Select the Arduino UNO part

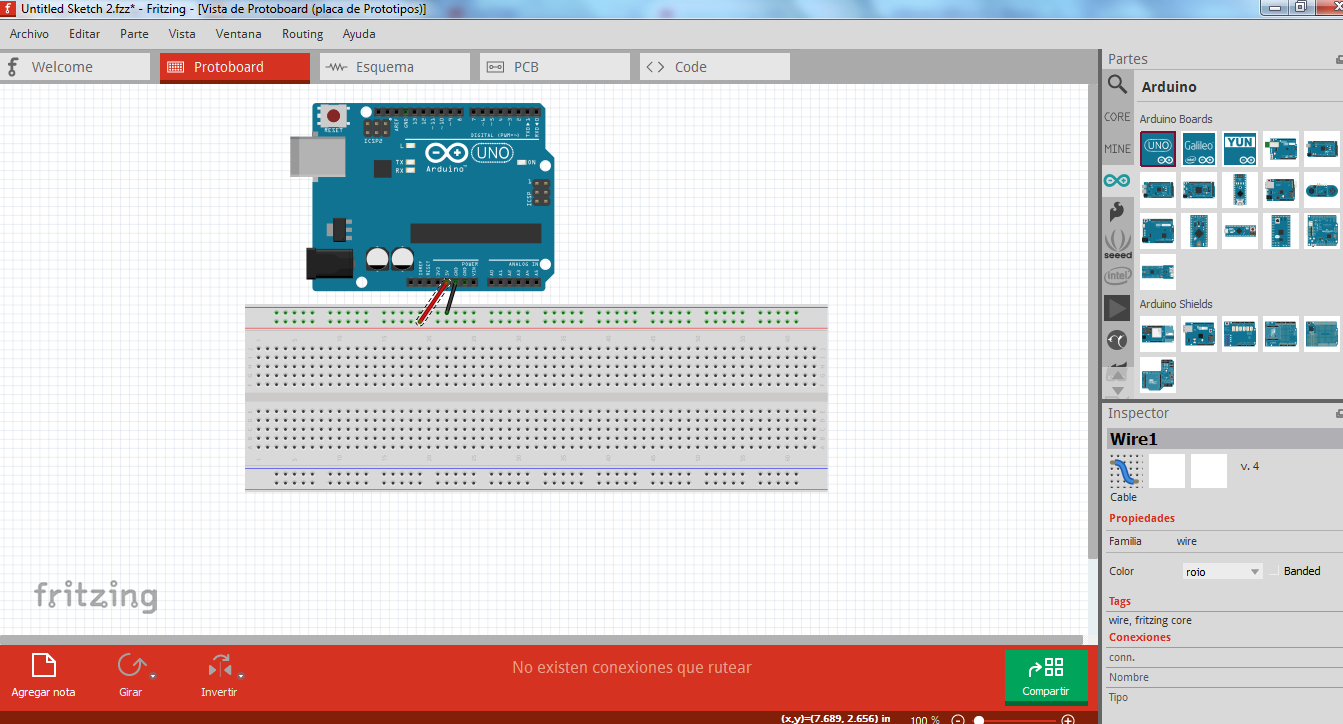point(1158,149)
